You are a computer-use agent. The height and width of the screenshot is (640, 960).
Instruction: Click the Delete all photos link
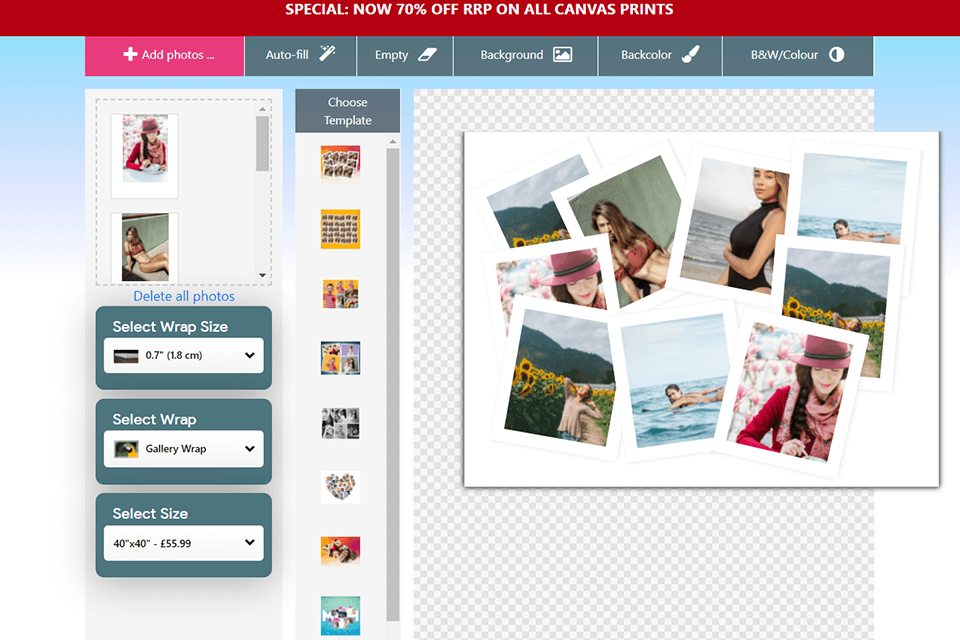click(184, 296)
